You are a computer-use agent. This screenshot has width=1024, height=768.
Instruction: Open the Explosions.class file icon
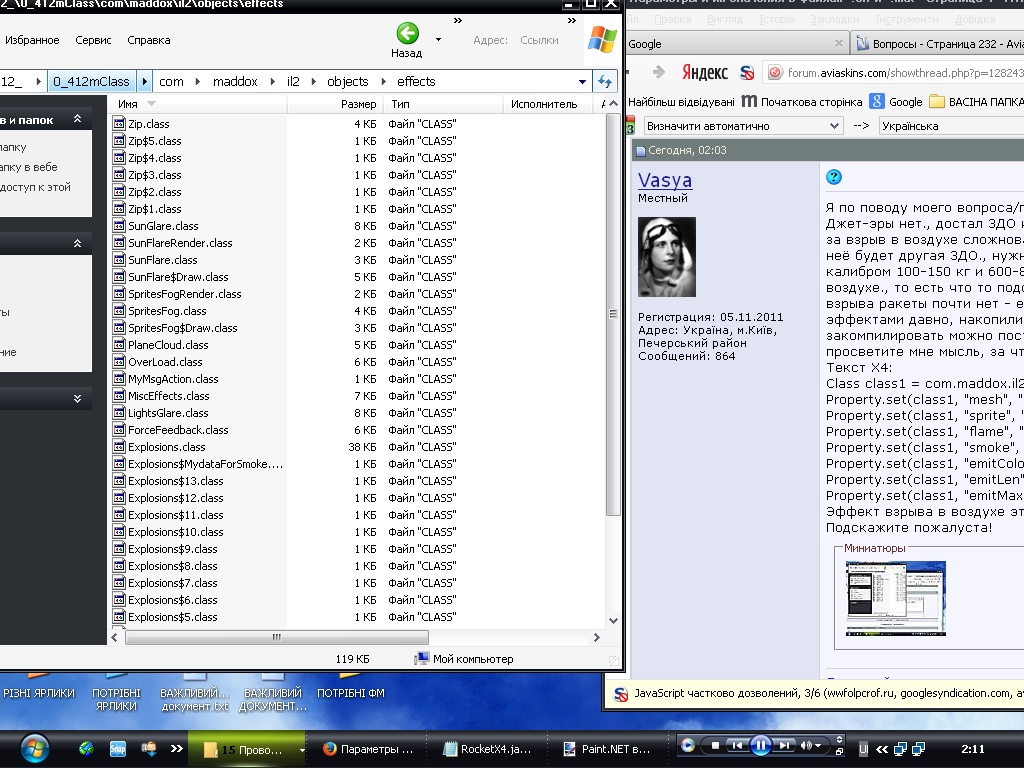(119, 447)
